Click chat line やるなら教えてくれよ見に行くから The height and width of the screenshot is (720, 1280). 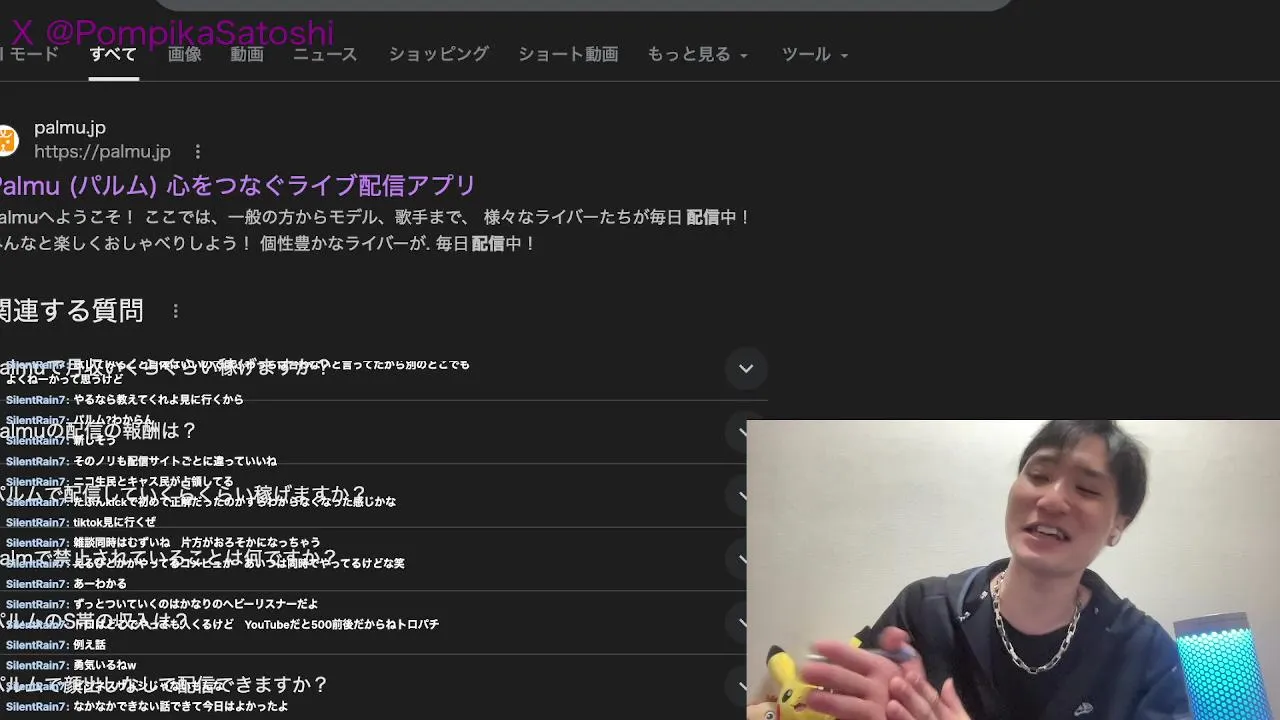point(158,400)
